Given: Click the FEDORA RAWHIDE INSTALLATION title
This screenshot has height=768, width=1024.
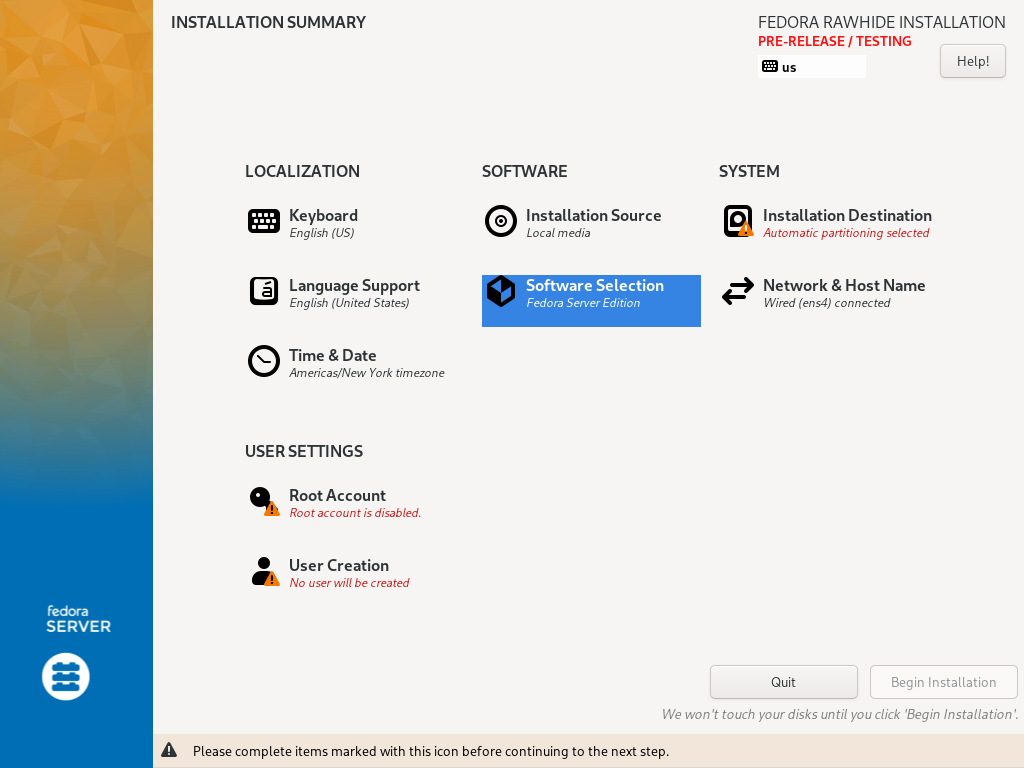Looking at the screenshot, I should tap(882, 22).
